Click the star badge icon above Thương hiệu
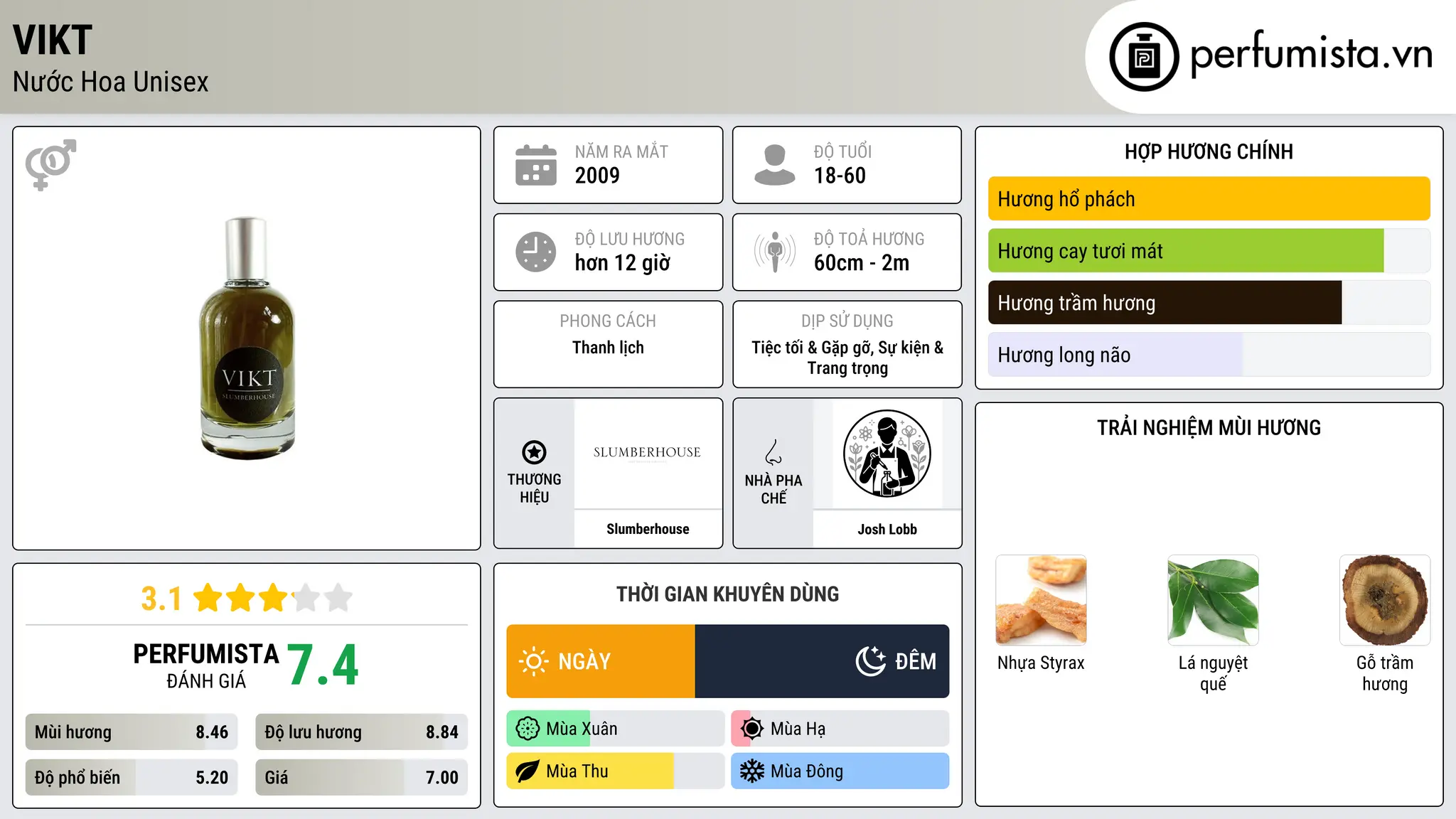Image resolution: width=1456 pixels, height=819 pixels. point(534,452)
